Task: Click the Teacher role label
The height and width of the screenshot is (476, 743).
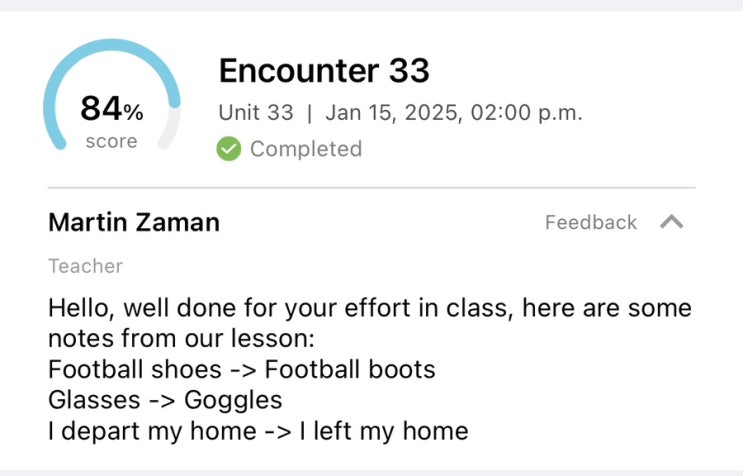Action: coord(85,266)
